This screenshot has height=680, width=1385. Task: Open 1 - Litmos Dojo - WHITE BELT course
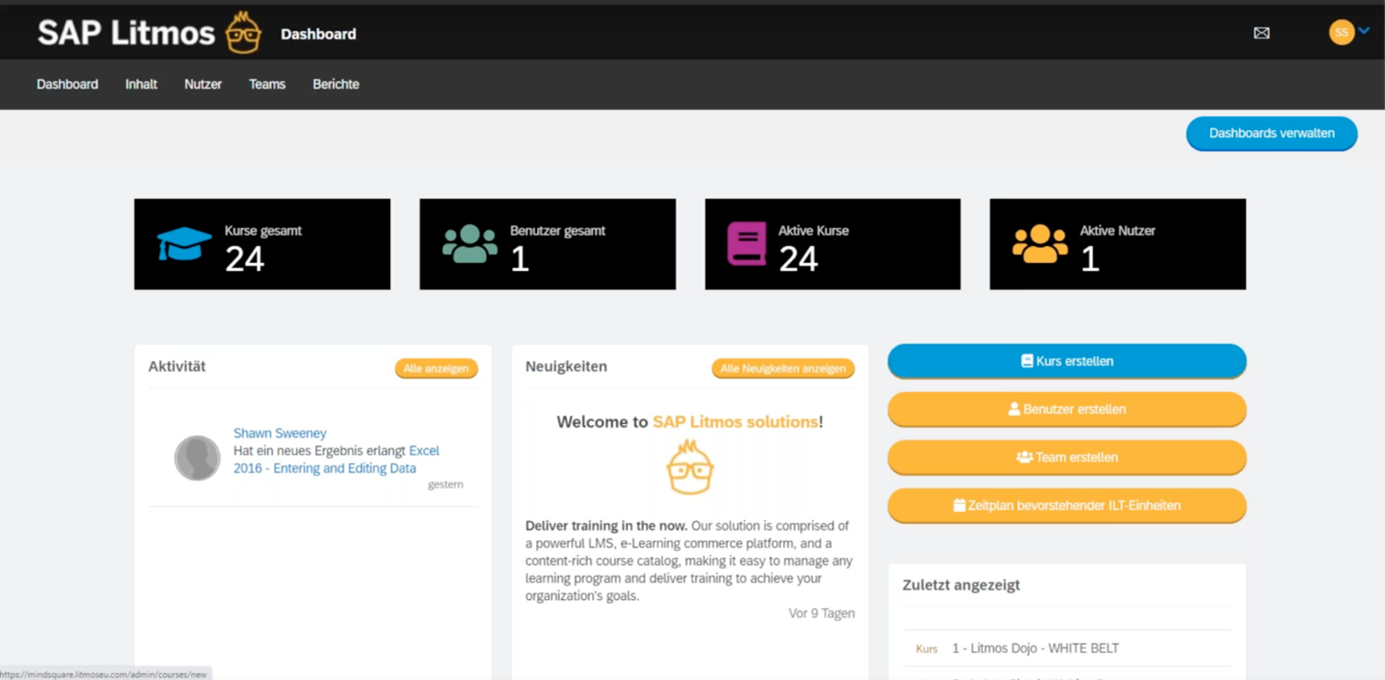click(x=1035, y=648)
